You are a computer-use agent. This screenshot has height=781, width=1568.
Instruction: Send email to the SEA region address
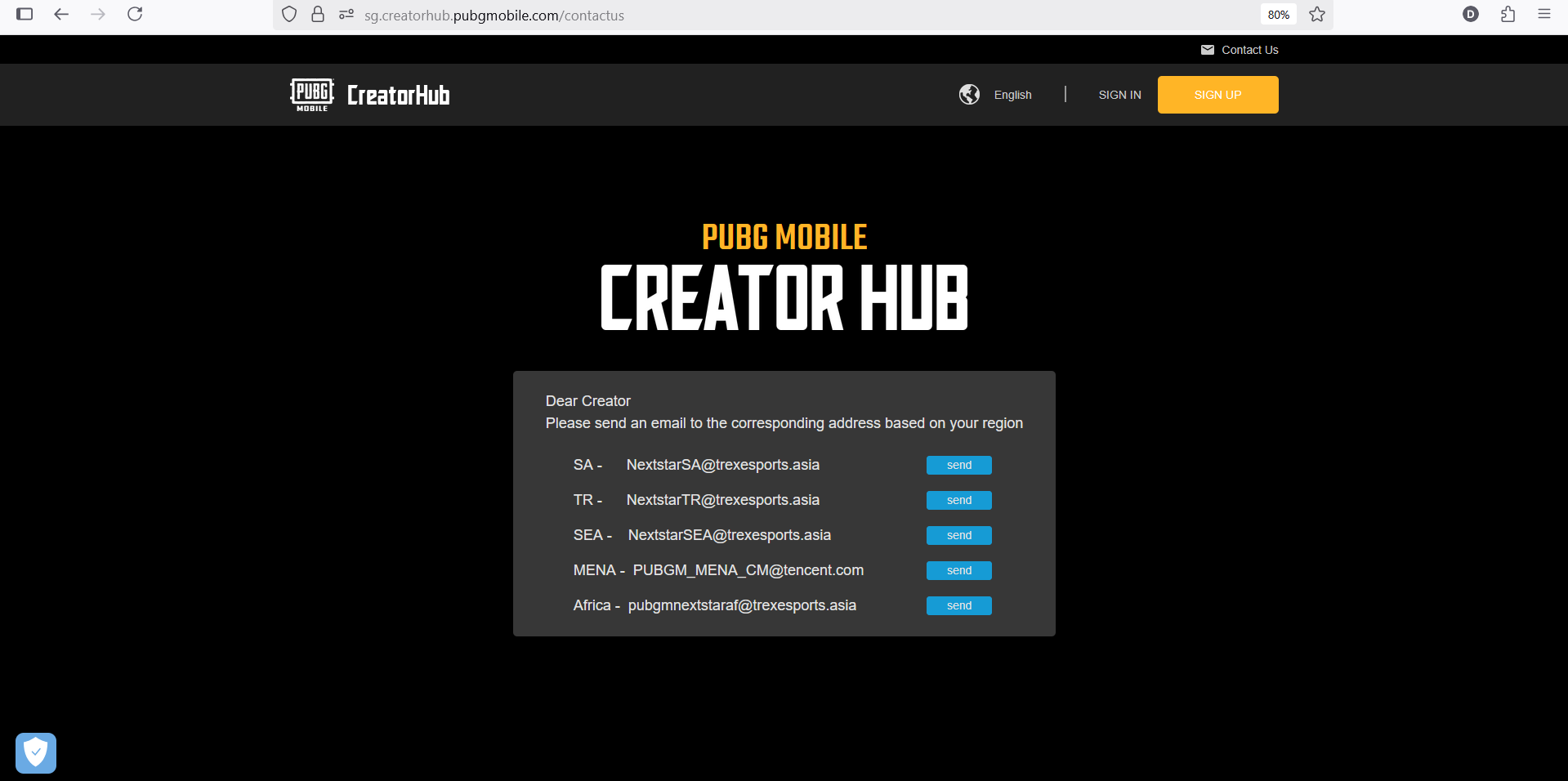tap(959, 535)
